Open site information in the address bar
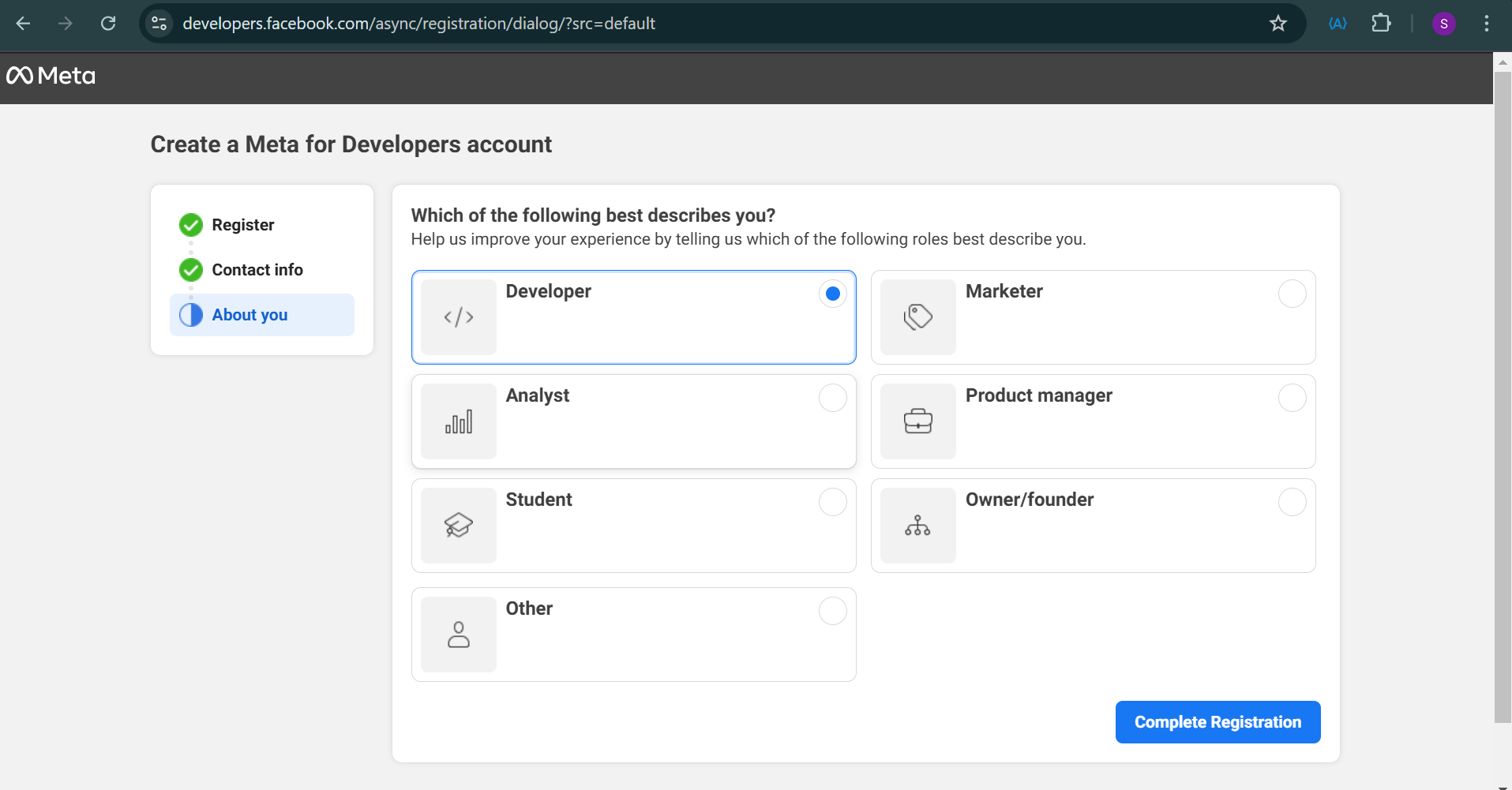Viewport: 1512px width, 790px height. point(158,23)
